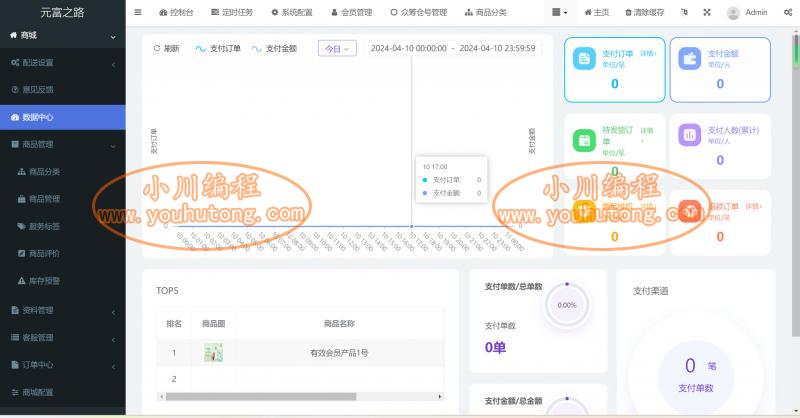This screenshot has height=418, width=800.
Task: Open 系统配置 in top navigation
Action: pos(291,12)
